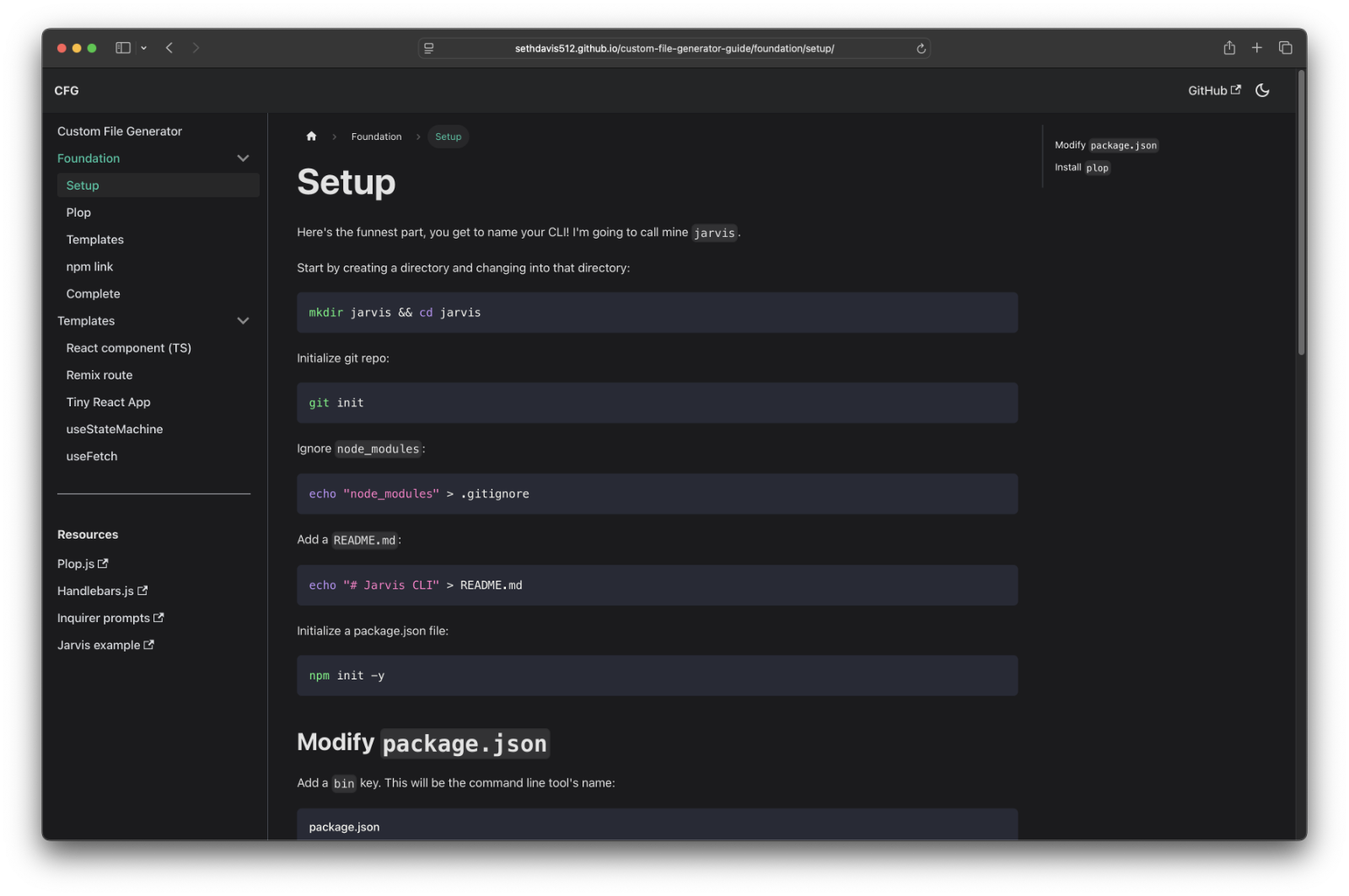Collapse the Foundation section chevron
Viewport: 1349px width, 896px height.
click(243, 158)
